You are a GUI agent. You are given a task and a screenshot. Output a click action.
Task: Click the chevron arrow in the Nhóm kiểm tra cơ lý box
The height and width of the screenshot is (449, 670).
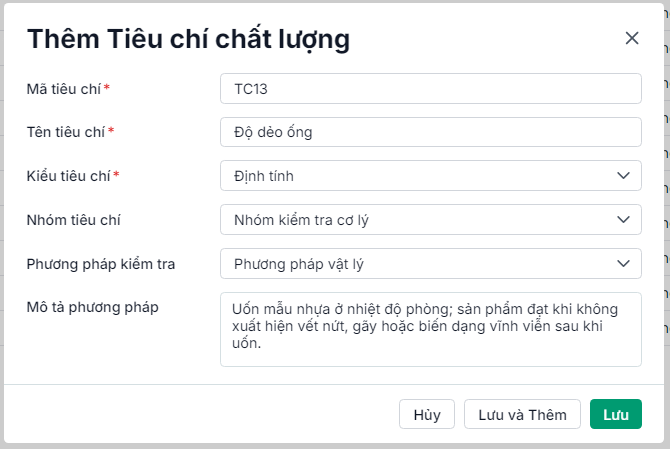click(624, 220)
